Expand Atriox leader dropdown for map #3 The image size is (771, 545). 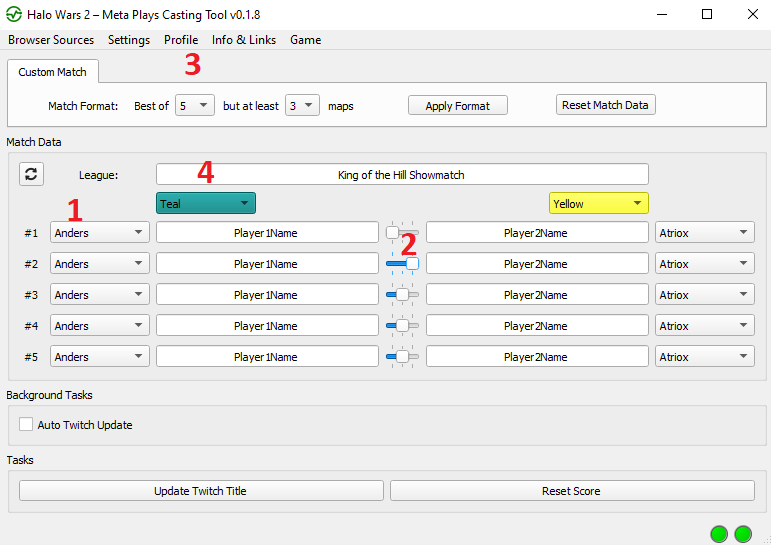pos(704,295)
